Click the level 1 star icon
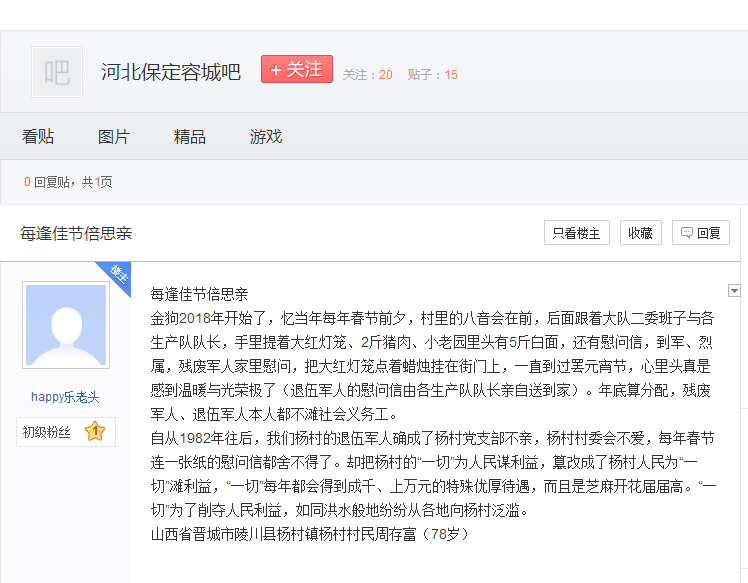The width and height of the screenshot is (748, 583). 94,432
